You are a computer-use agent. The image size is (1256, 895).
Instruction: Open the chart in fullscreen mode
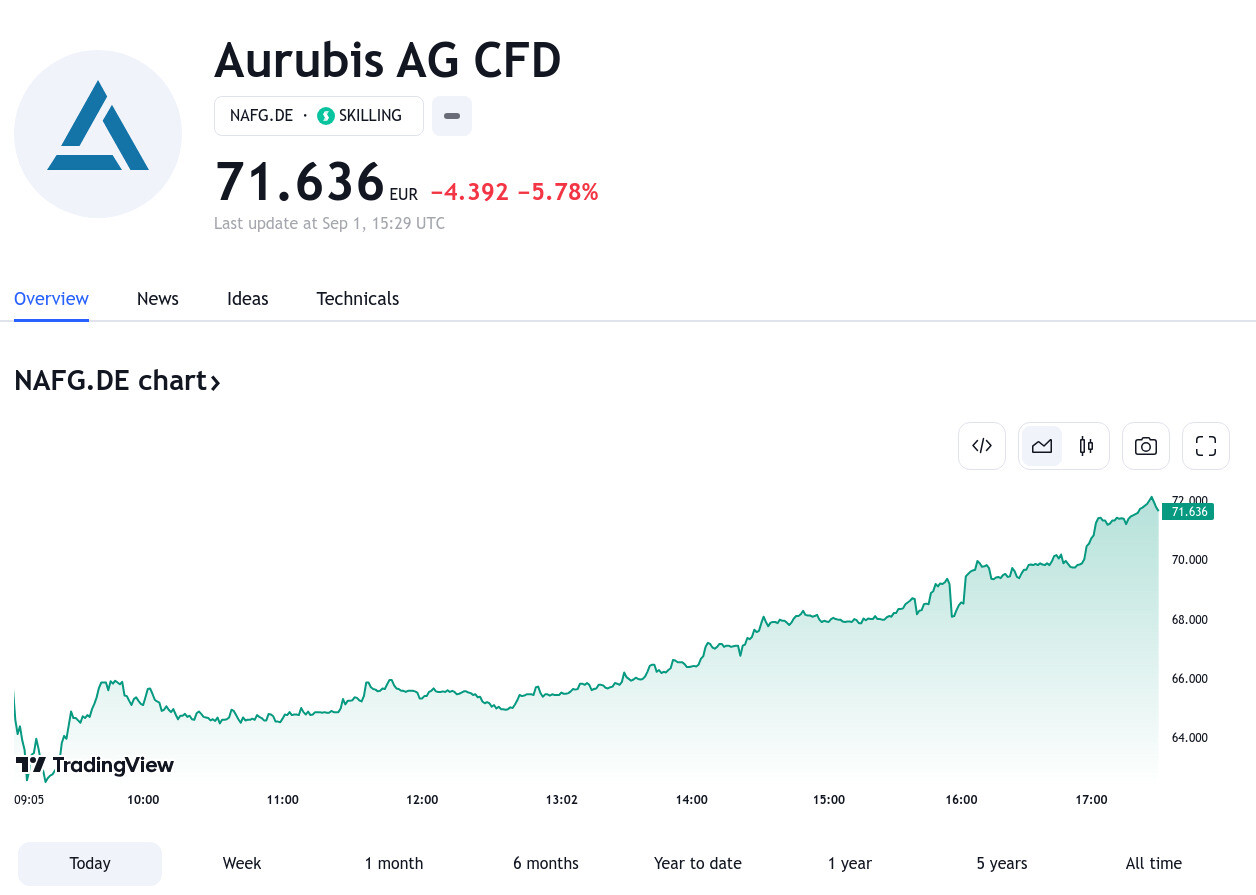tap(1206, 446)
